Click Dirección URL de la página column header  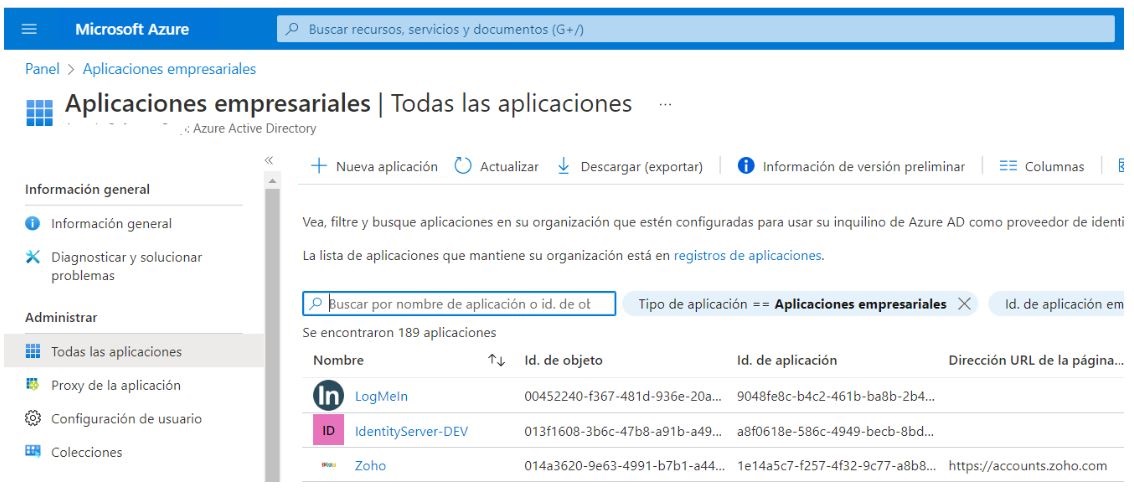(x=1036, y=360)
